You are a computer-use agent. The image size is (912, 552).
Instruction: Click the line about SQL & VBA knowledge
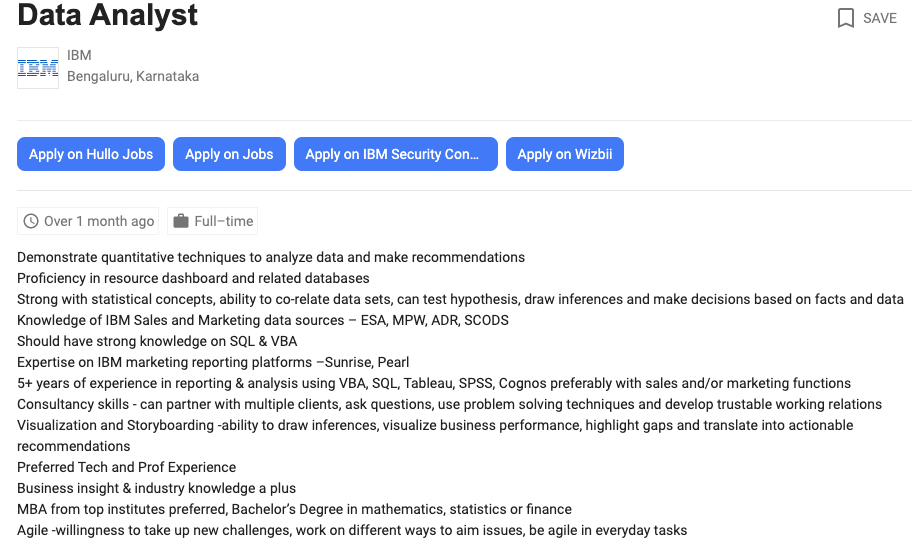(x=157, y=341)
